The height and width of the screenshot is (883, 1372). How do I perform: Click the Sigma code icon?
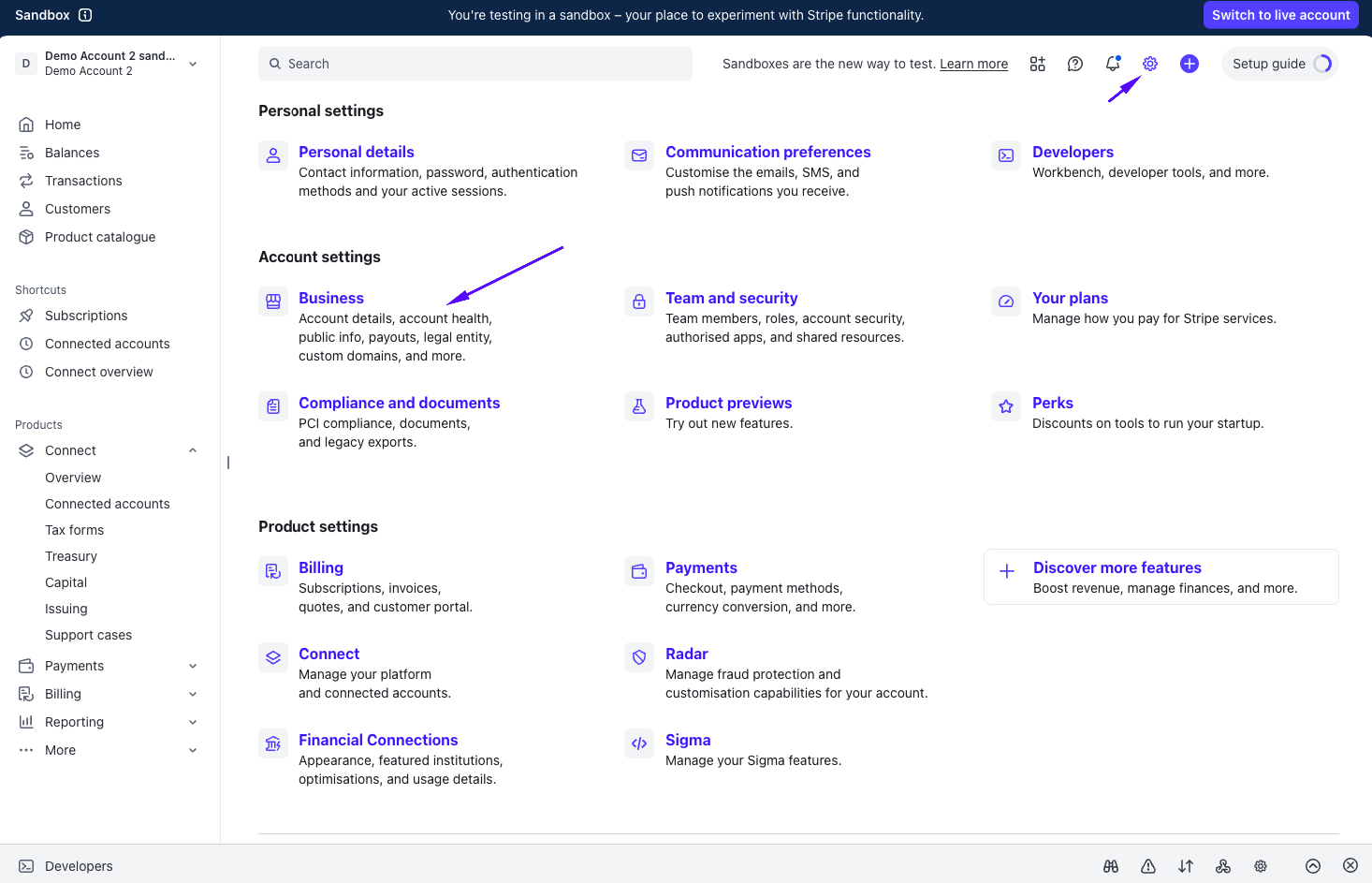coord(639,743)
